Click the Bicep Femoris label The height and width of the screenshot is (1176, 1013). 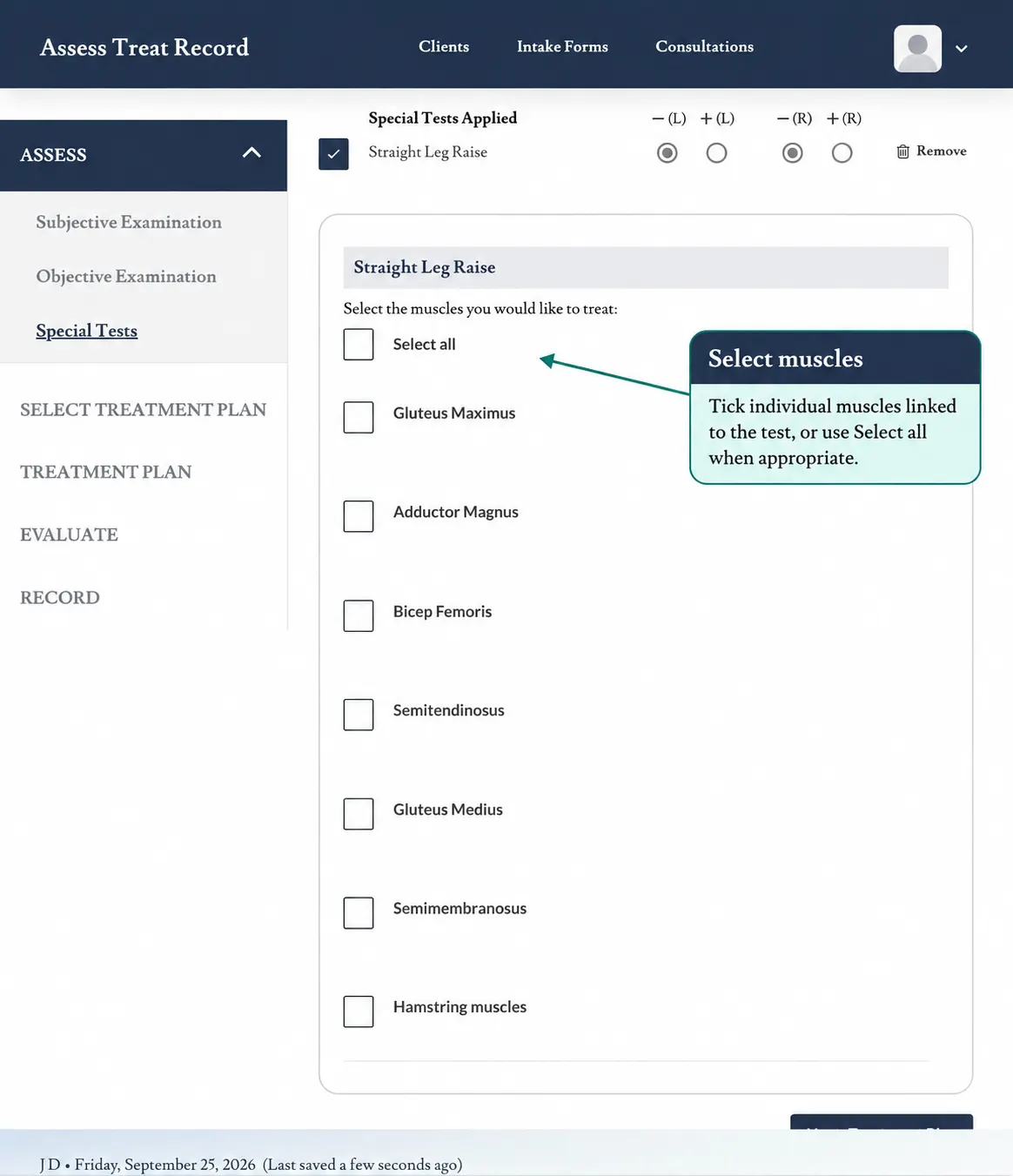tap(442, 611)
